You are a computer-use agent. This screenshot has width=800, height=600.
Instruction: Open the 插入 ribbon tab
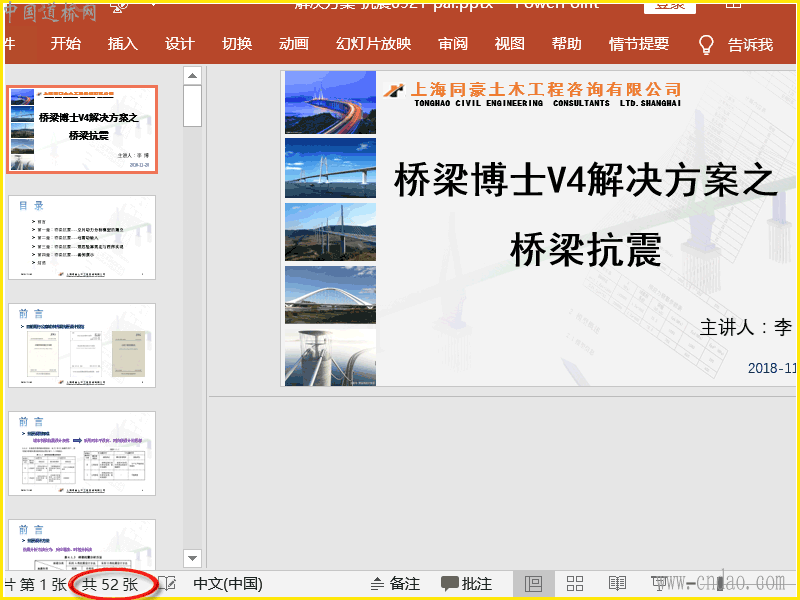[x=123, y=44]
